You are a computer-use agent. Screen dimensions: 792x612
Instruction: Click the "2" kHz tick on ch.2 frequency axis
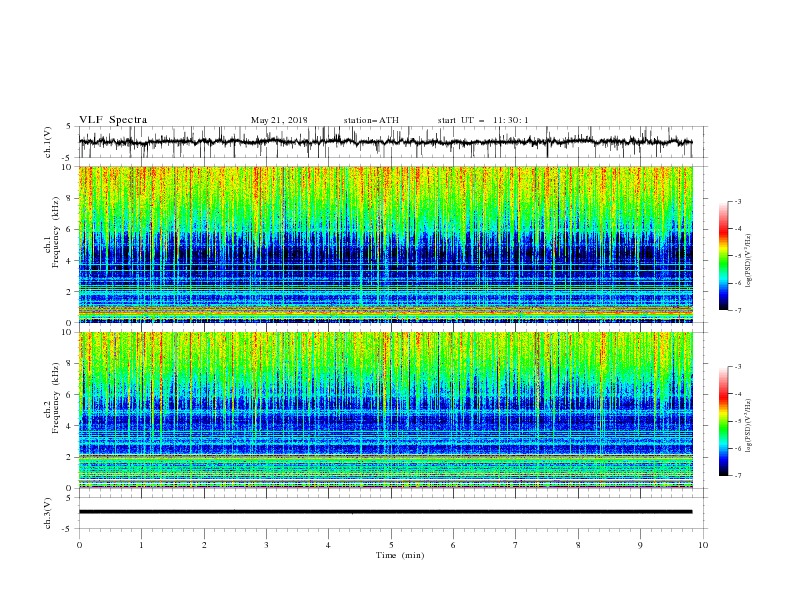(70, 457)
